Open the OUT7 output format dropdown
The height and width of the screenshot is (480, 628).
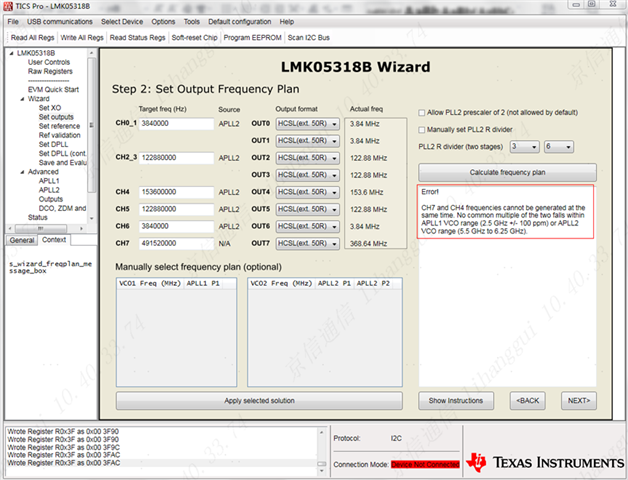(308, 244)
